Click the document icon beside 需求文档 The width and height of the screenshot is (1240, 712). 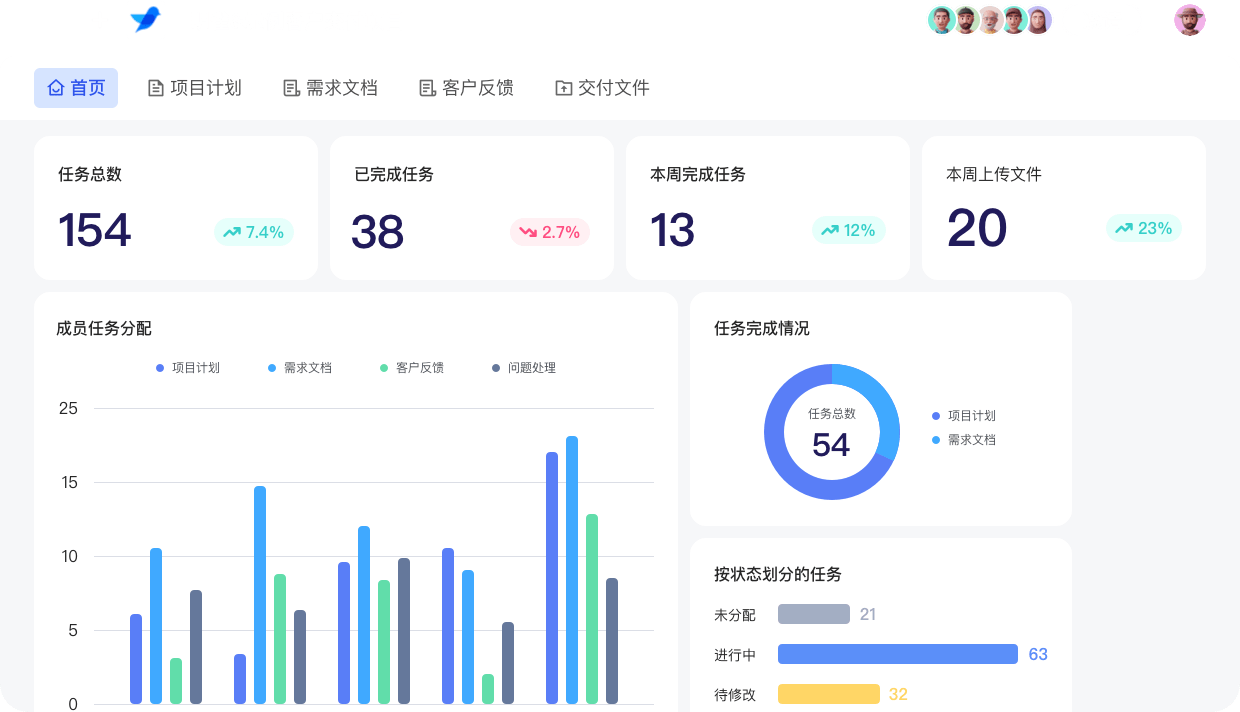coord(292,88)
